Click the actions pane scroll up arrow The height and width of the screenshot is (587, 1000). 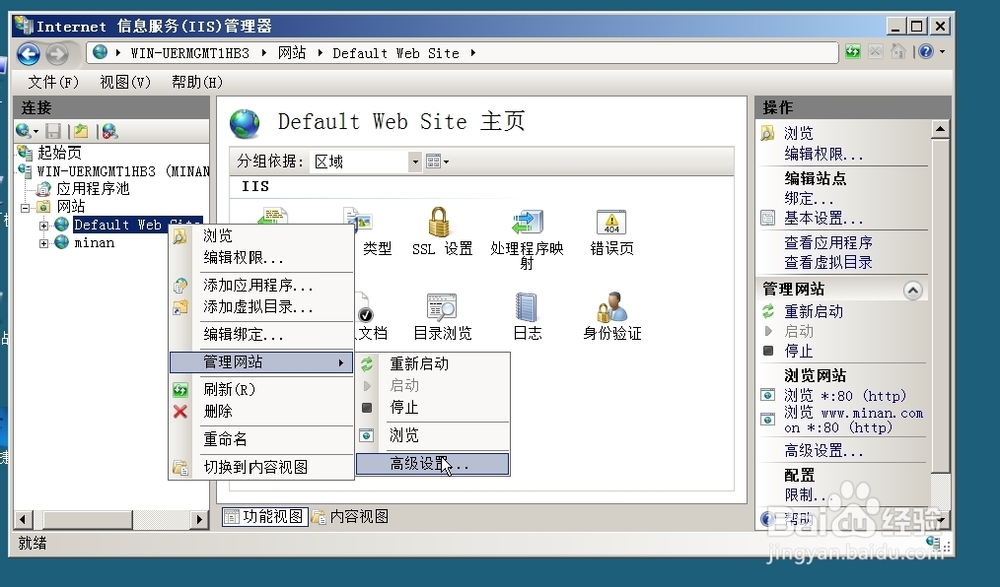(940, 130)
